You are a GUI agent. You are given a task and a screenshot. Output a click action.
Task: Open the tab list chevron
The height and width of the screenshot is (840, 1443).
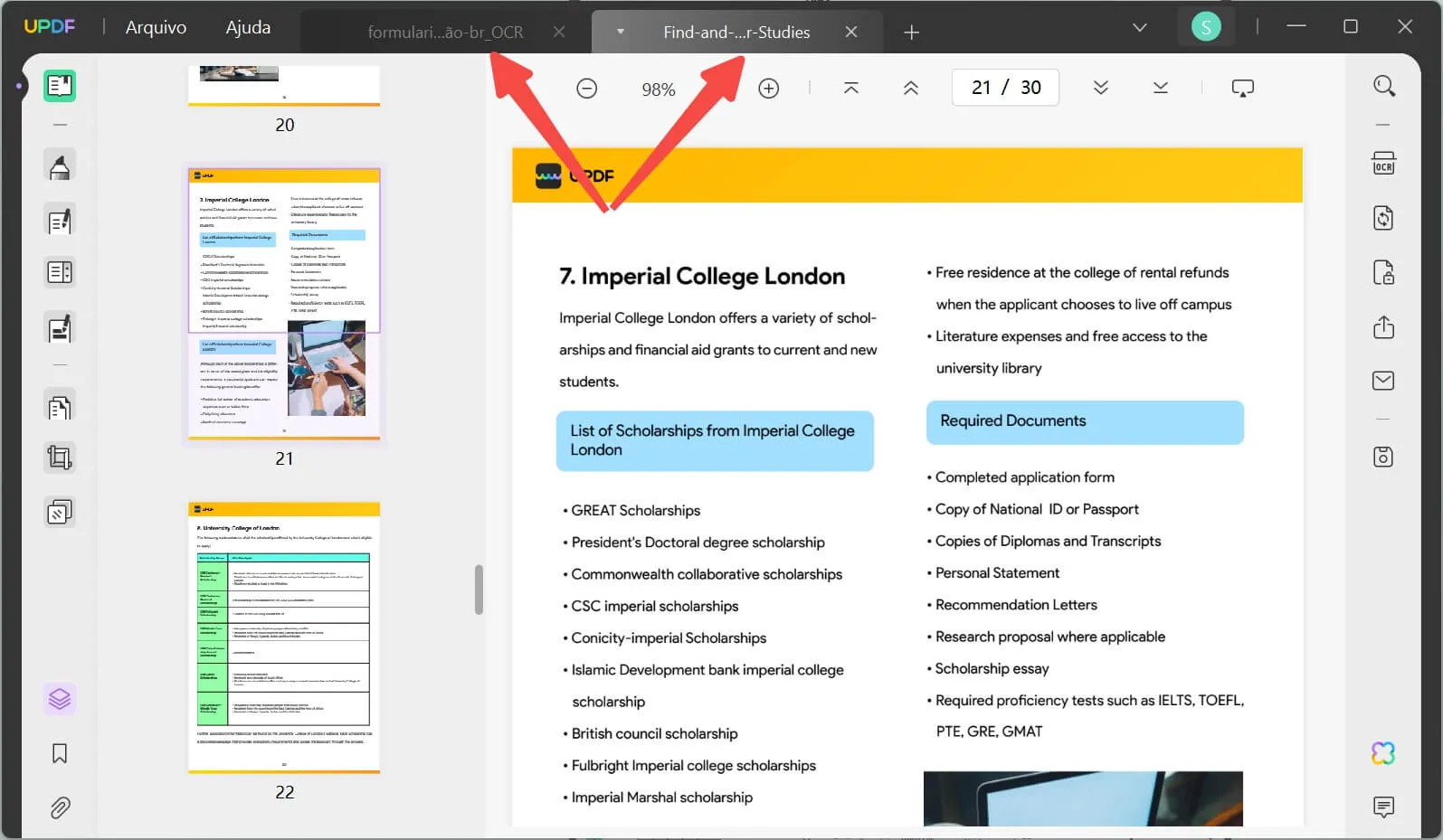point(1140,27)
